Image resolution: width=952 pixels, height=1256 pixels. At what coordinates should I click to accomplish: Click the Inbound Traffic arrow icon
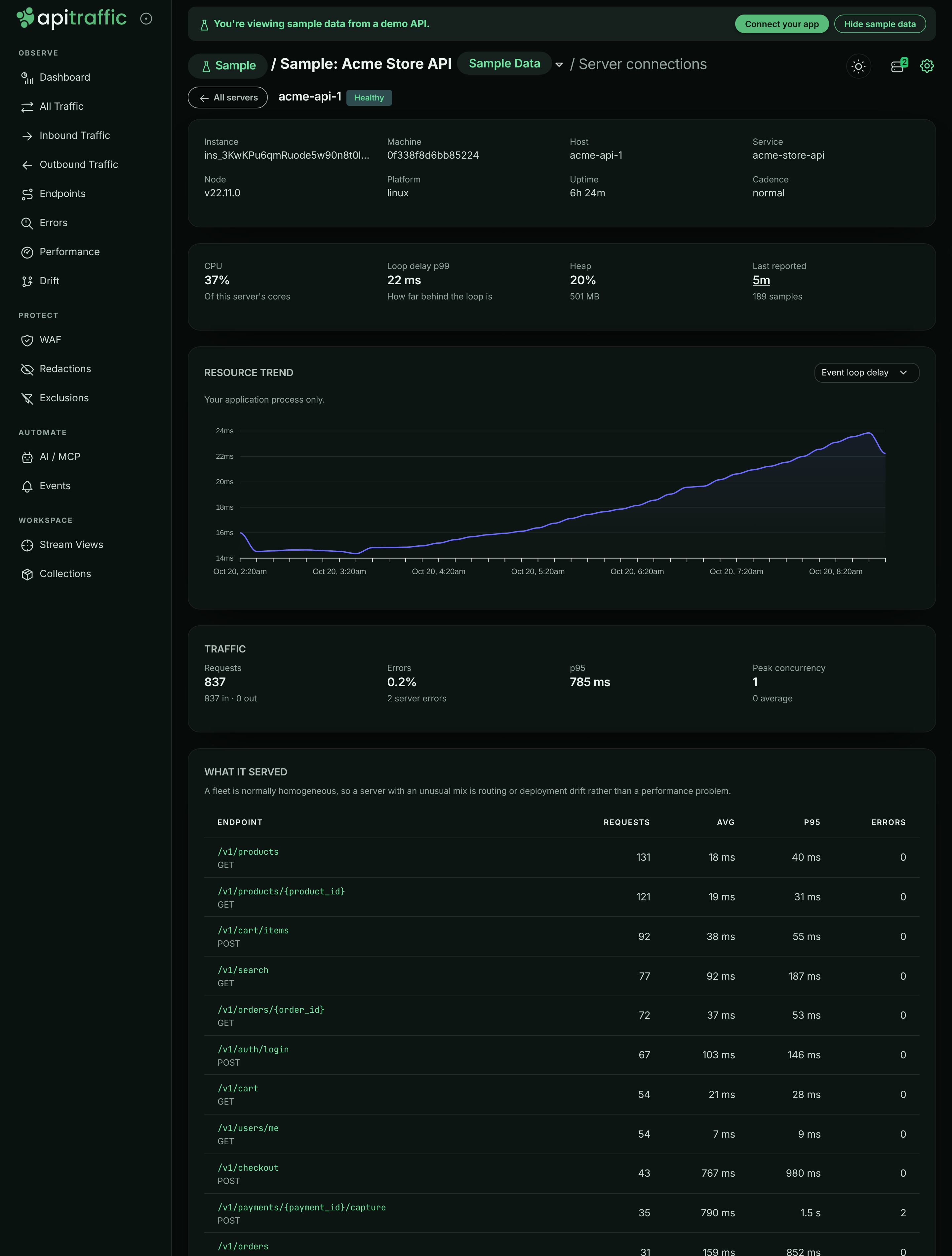(x=27, y=136)
